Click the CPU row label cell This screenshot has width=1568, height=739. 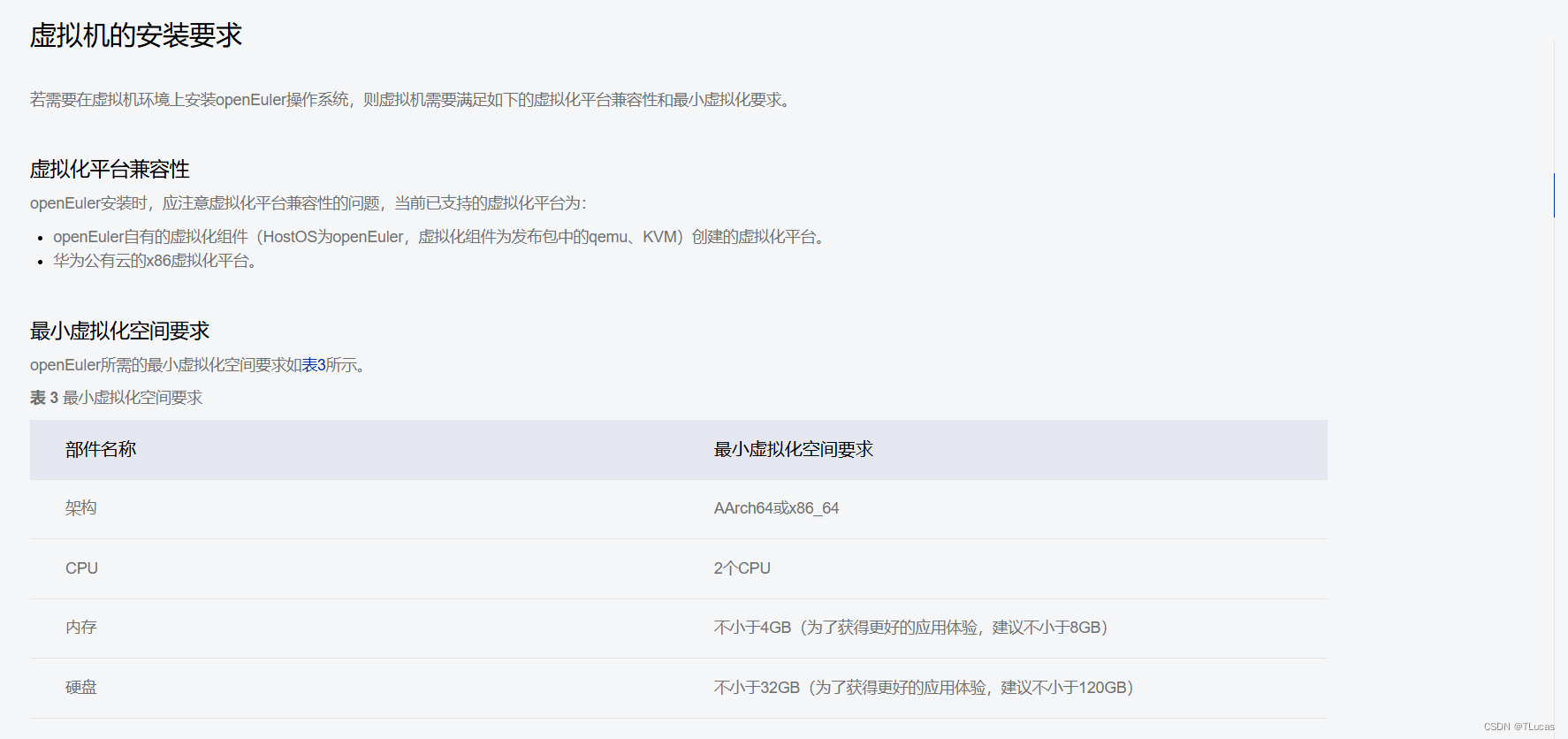point(354,568)
